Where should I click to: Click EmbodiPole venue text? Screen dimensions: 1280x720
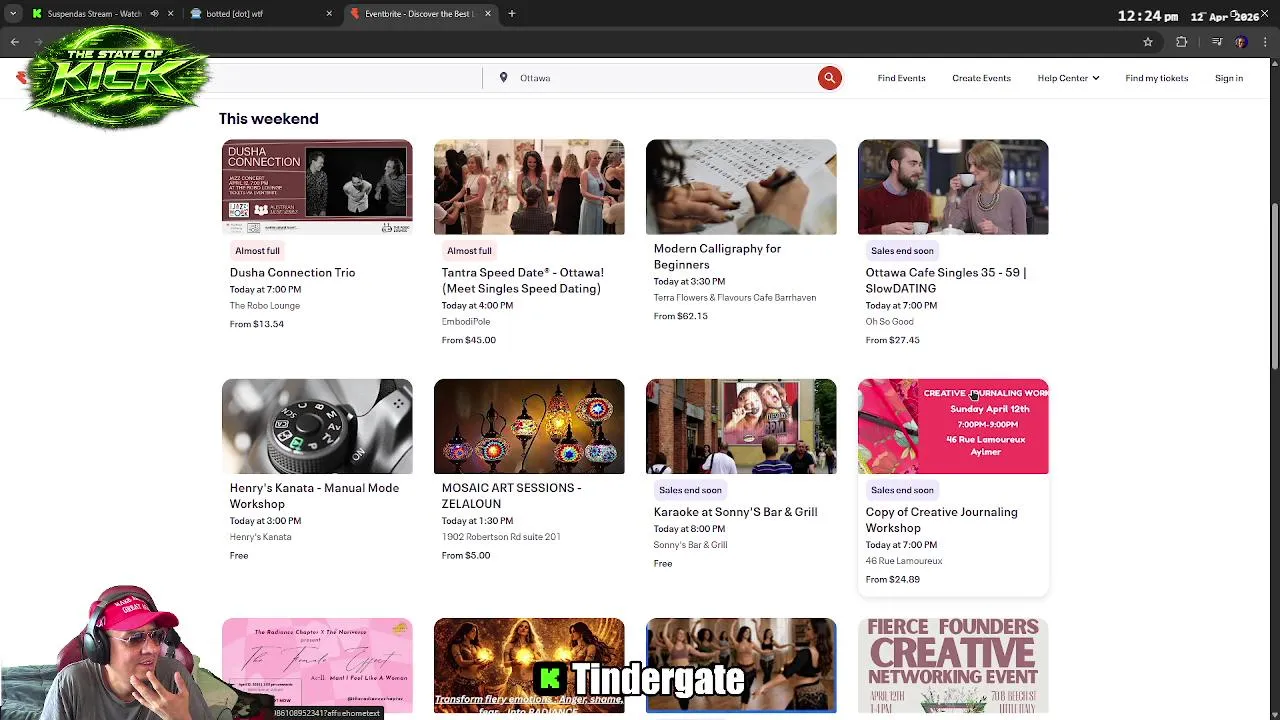click(466, 322)
